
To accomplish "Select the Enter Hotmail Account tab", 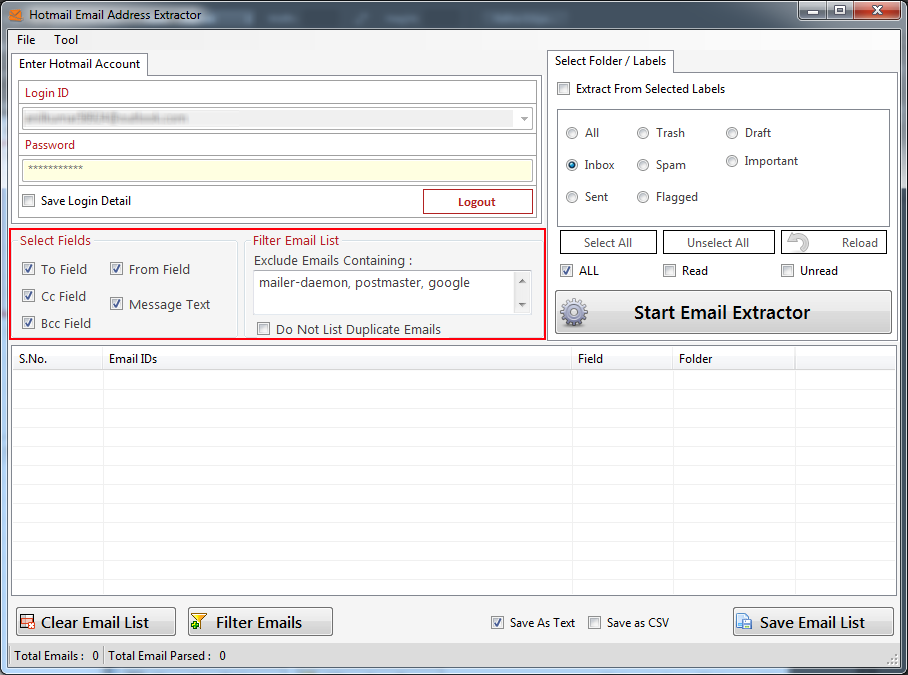I will 79,64.
